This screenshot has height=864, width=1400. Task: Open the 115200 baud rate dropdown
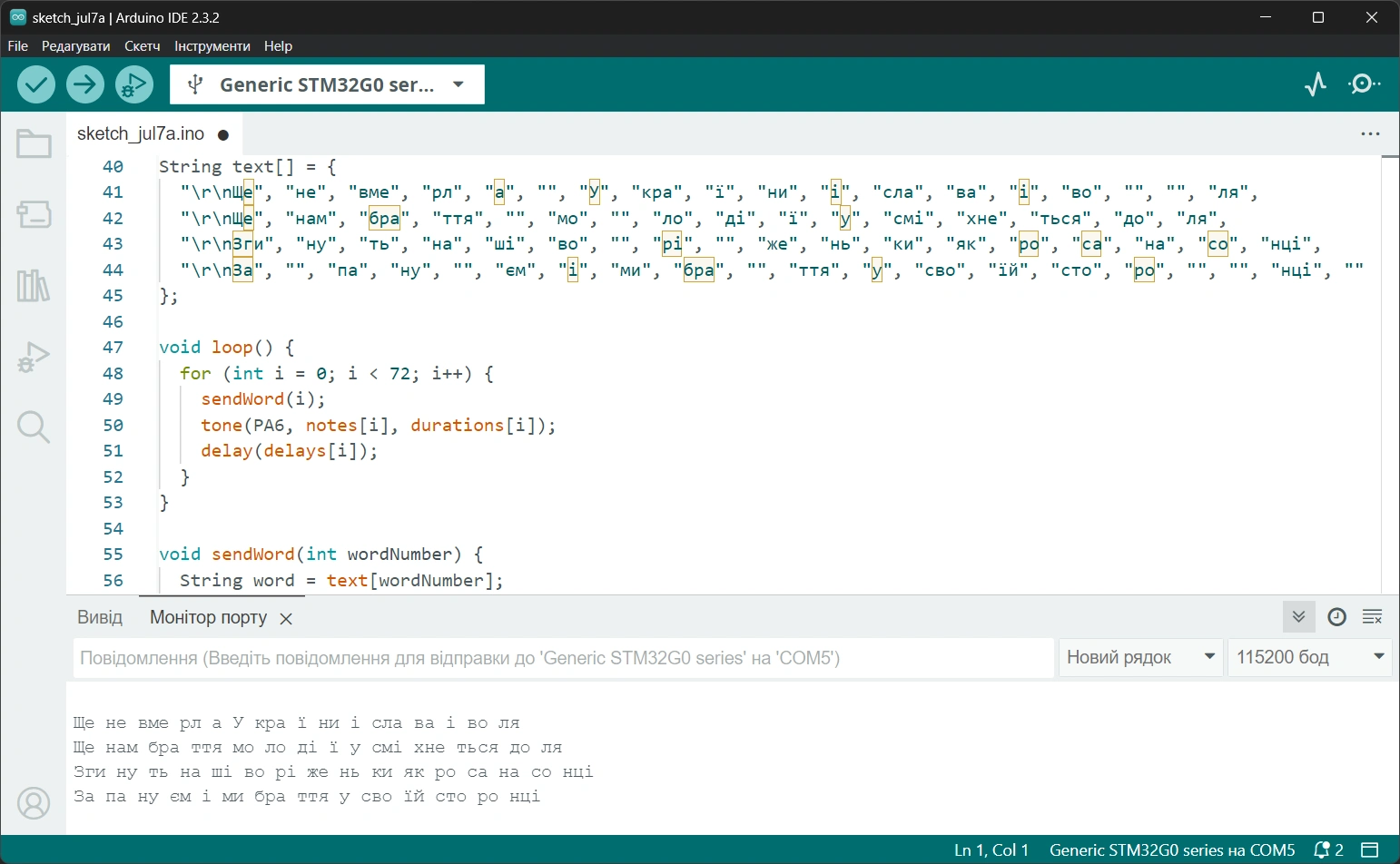pos(1308,657)
